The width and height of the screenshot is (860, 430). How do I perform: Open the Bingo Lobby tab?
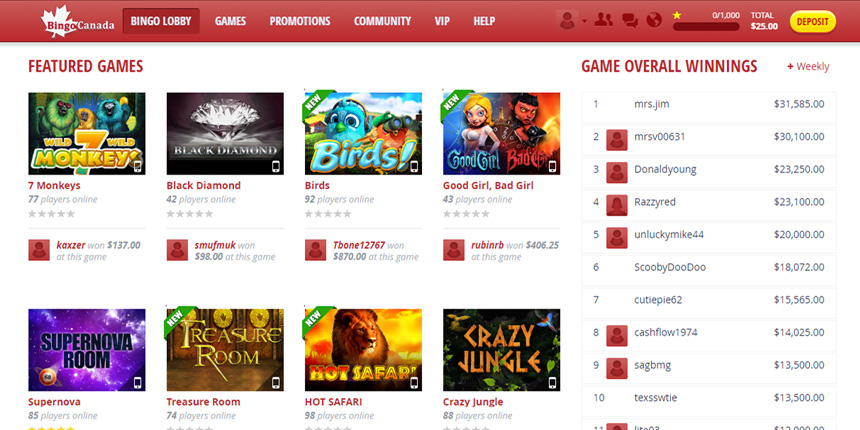161,21
